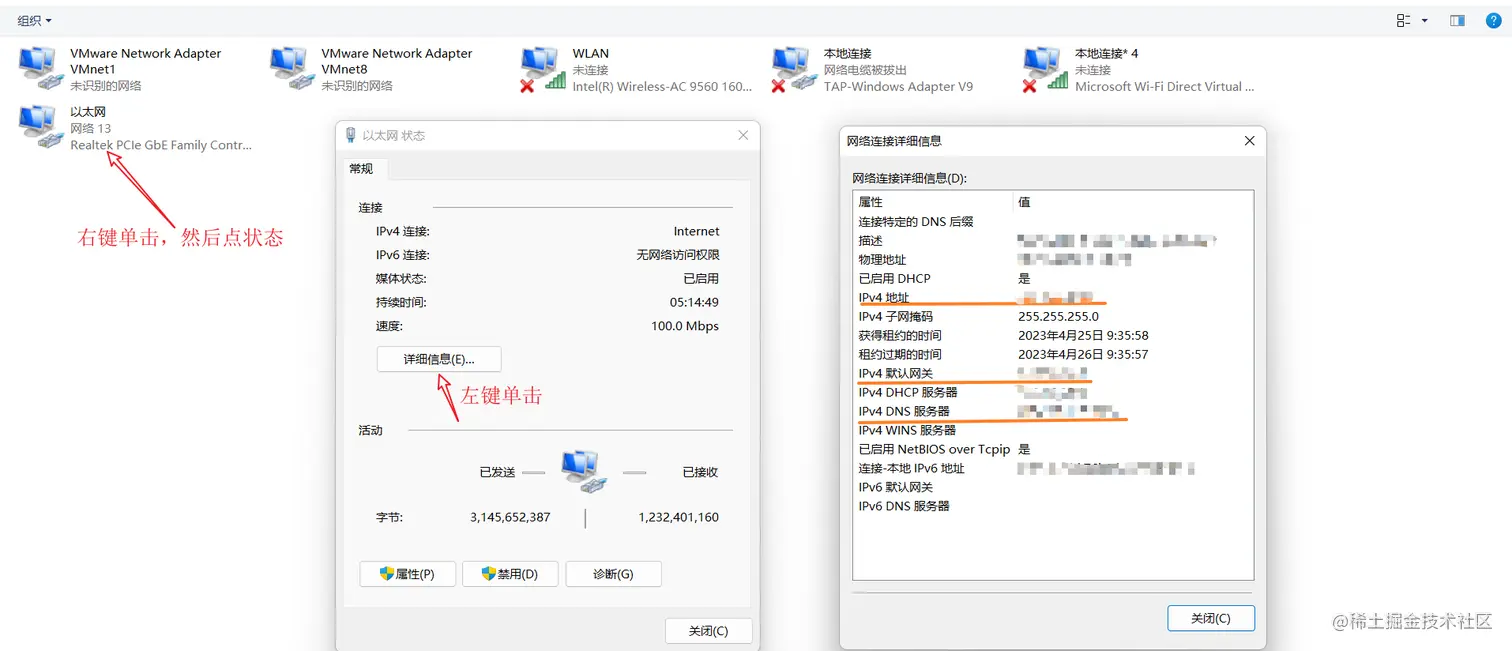Click the Realtek PCIe GbE Family label
1512x651 pixels.
coord(161,145)
